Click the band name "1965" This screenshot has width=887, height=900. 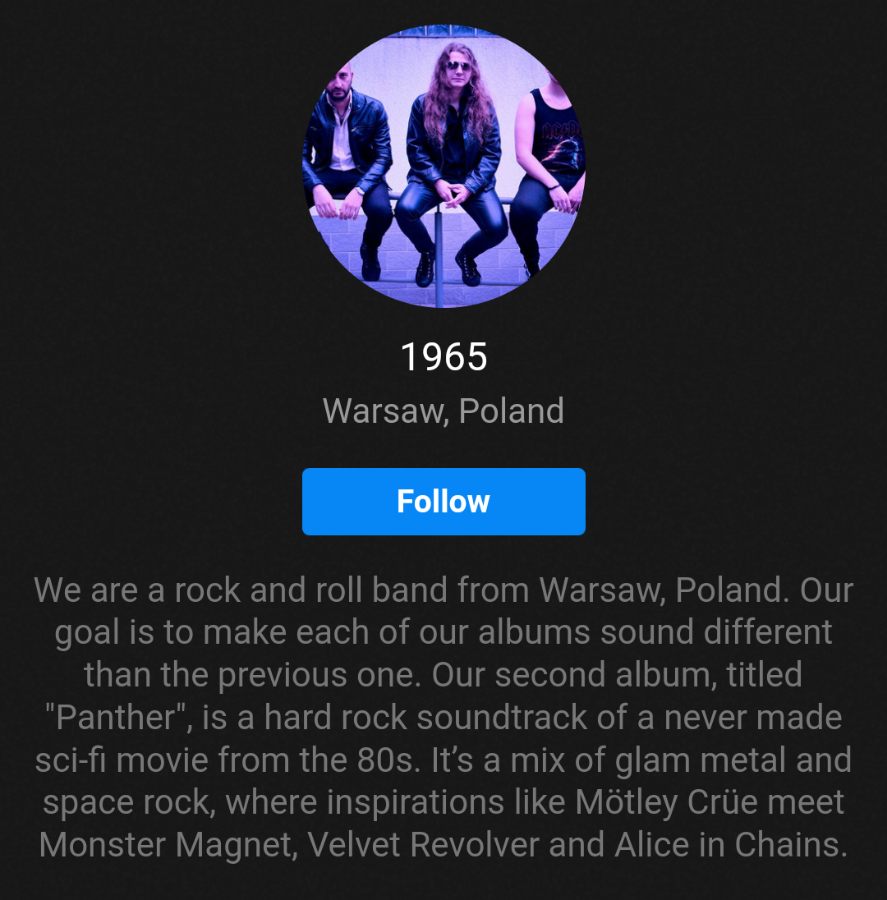click(x=444, y=356)
